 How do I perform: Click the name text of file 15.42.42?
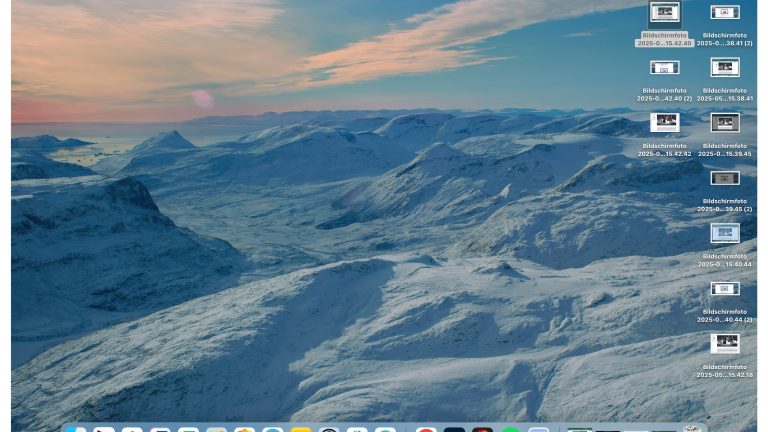[x=664, y=149]
